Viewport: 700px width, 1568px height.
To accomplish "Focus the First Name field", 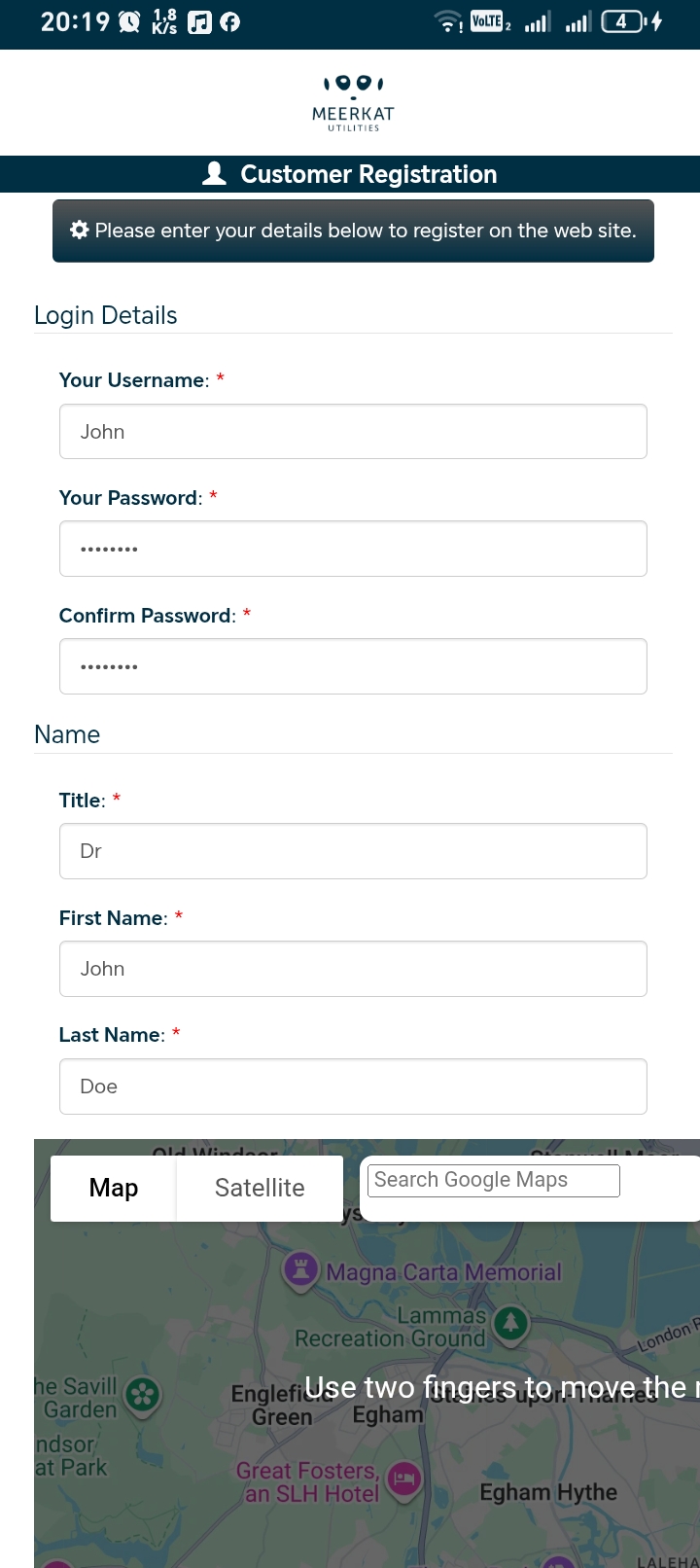I will tap(353, 969).
